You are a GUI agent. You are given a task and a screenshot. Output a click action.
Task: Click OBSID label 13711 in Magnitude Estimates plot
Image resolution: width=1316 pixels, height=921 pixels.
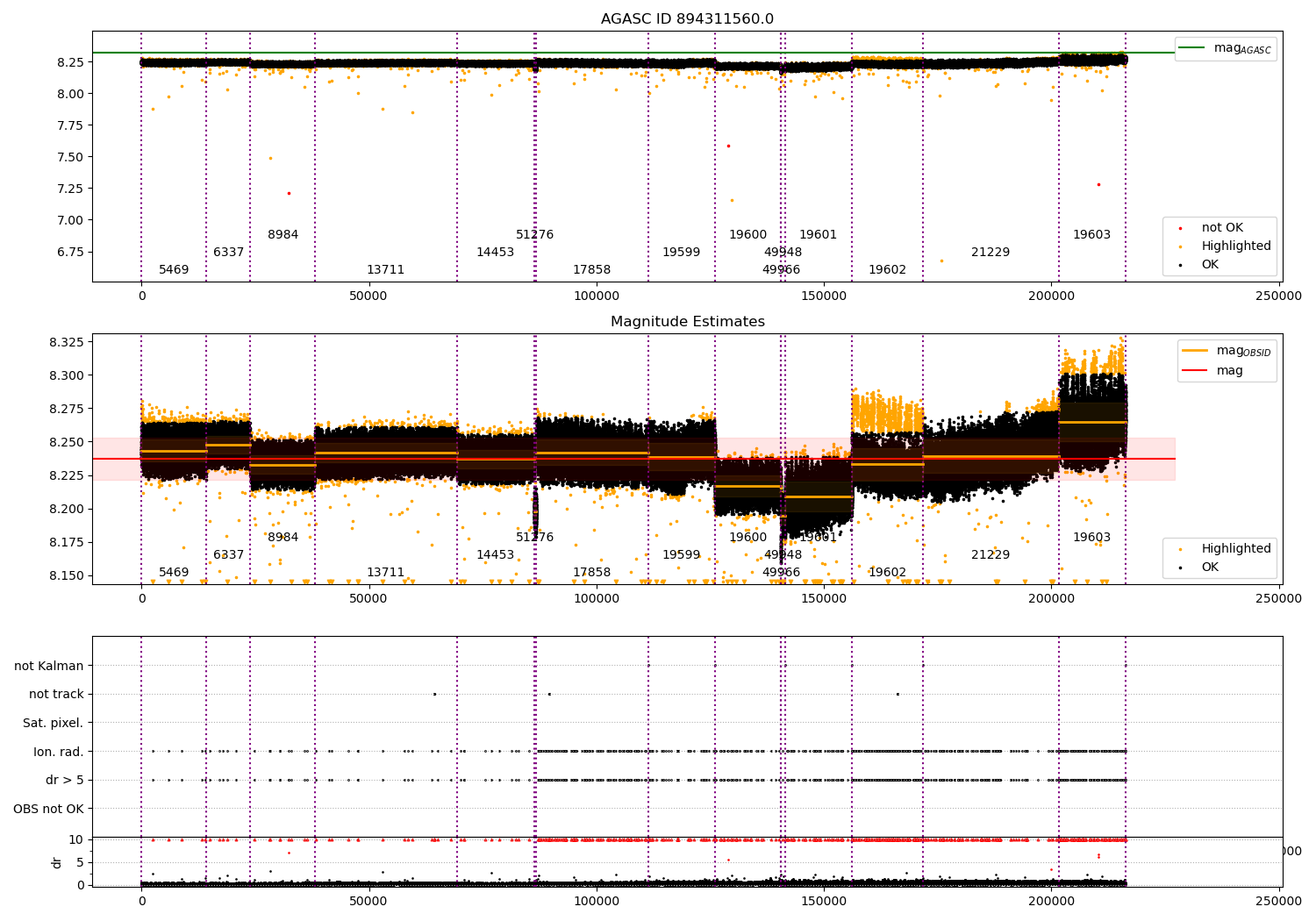coord(386,572)
